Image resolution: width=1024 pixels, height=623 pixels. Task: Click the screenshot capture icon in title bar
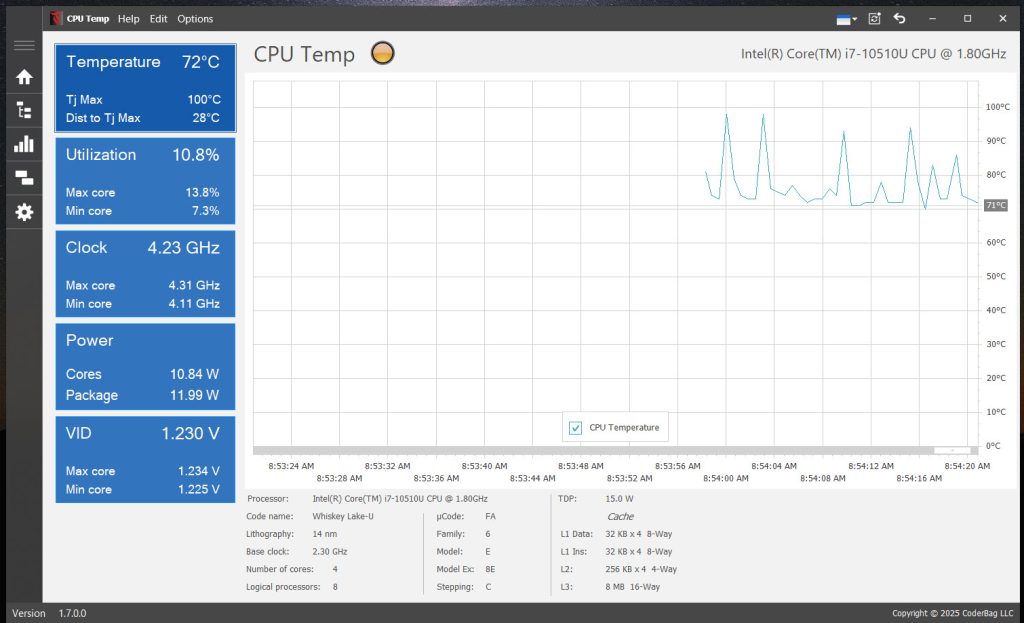874,19
